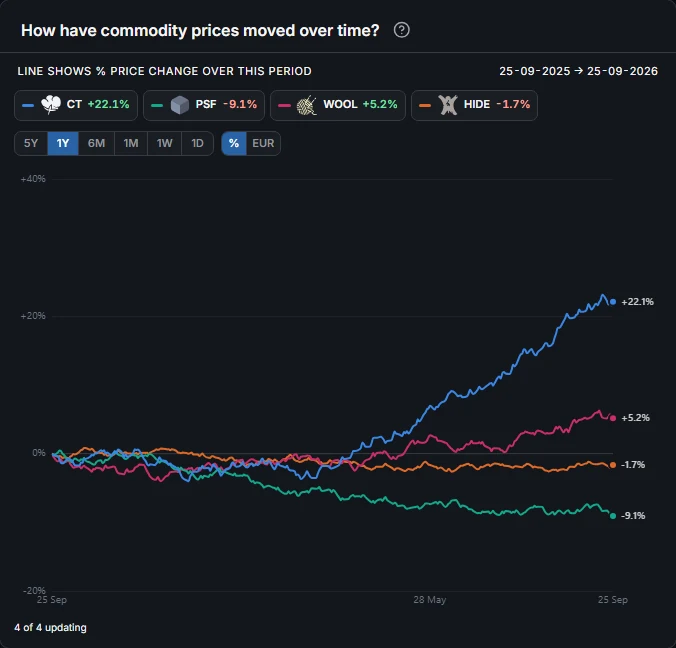Select the 5Y time range
The width and height of the screenshot is (676, 648).
pyautogui.click(x=31, y=143)
